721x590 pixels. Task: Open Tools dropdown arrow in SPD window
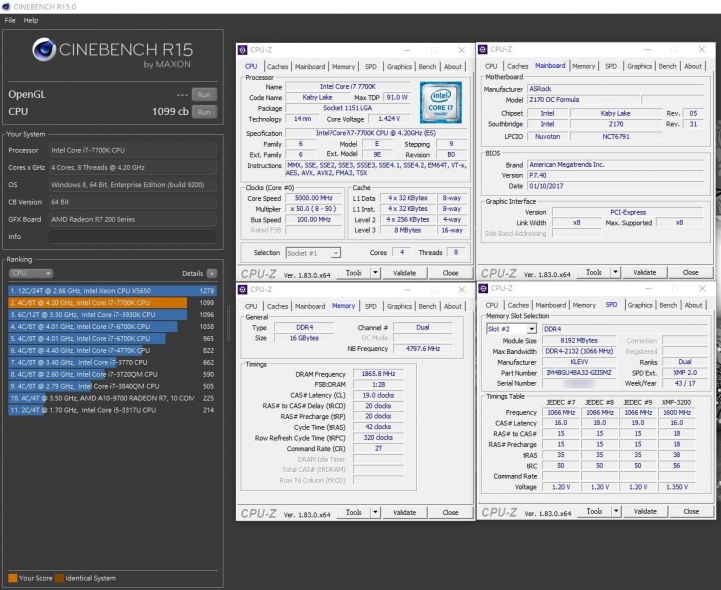616,511
